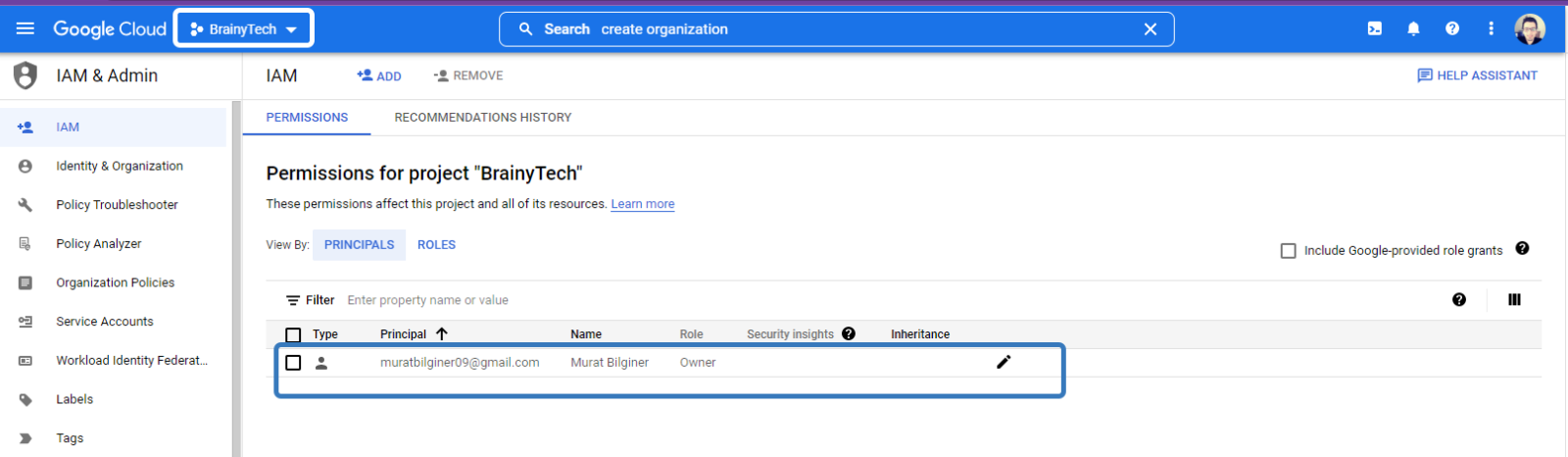
Task: View by Roles tab
Action: (436, 244)
